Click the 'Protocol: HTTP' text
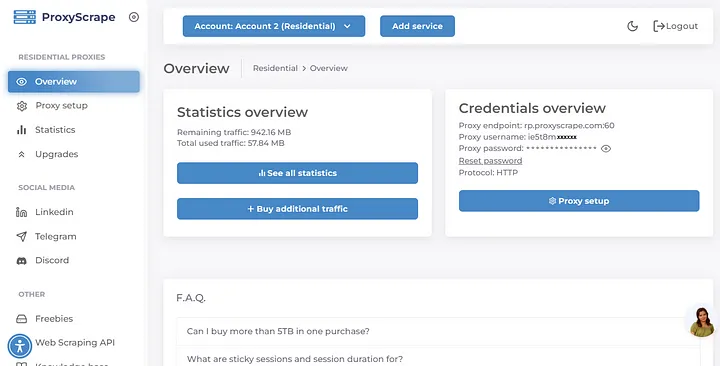Viewport: 720px width, 366px height. (x=488, y=173)
